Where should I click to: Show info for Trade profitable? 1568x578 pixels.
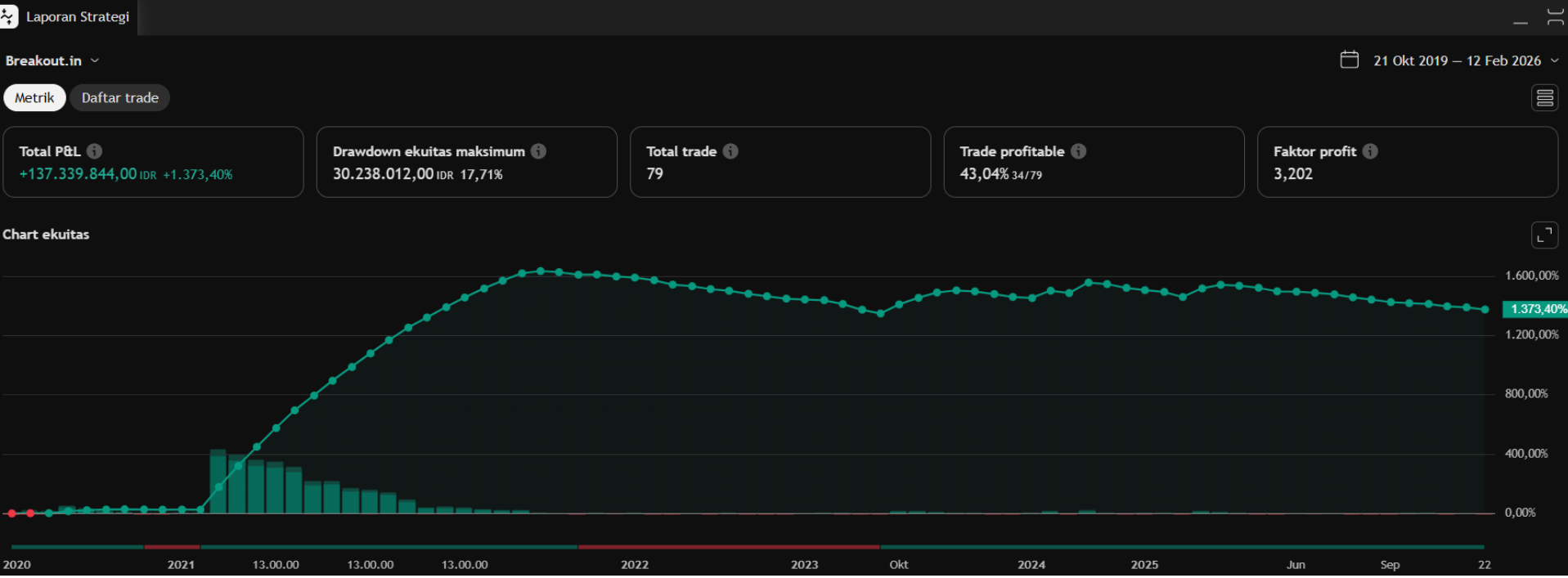pyautogui.click(x=1079, y=151)
